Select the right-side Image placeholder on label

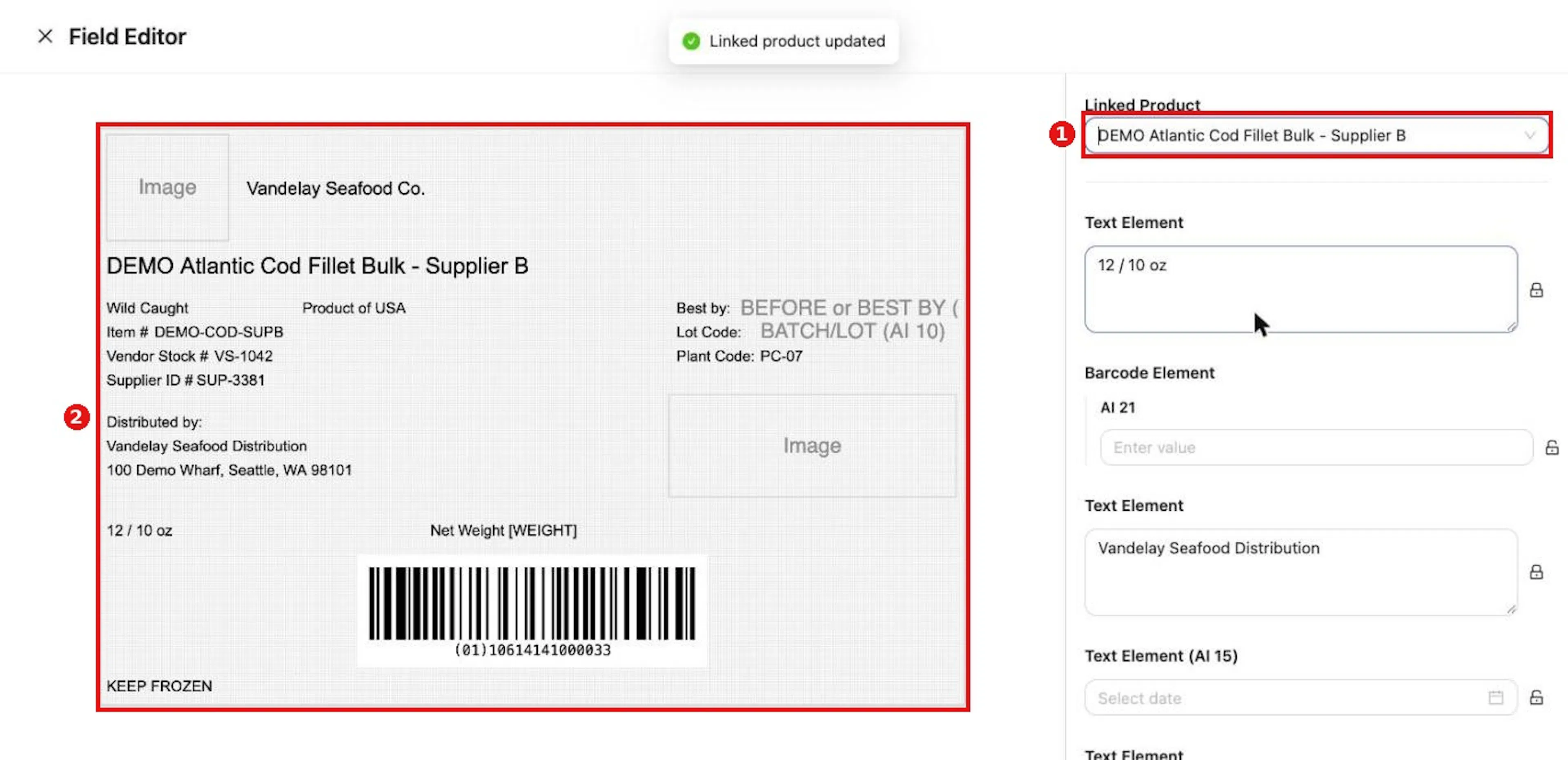812,446
